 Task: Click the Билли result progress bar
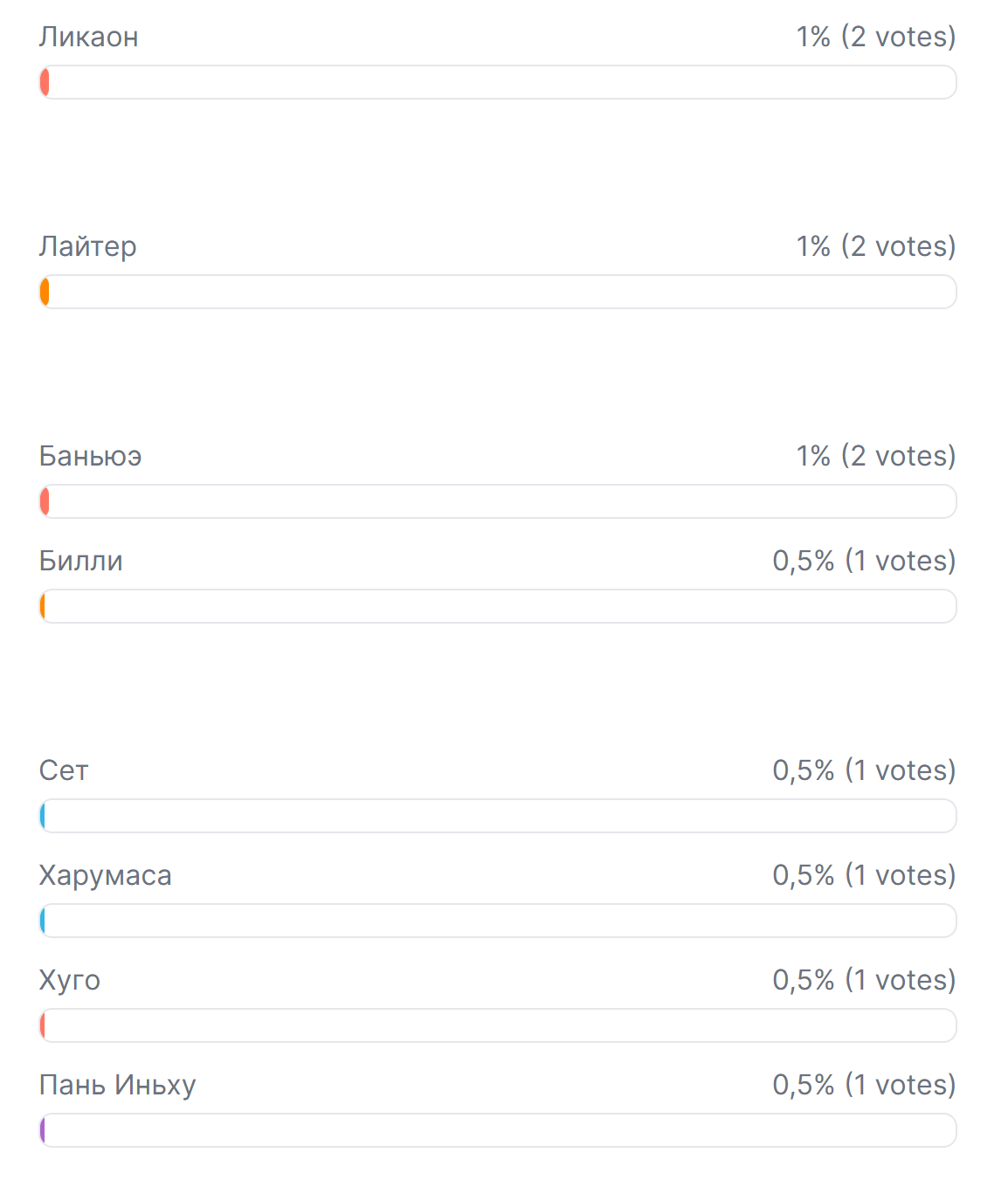coord(498,606)
